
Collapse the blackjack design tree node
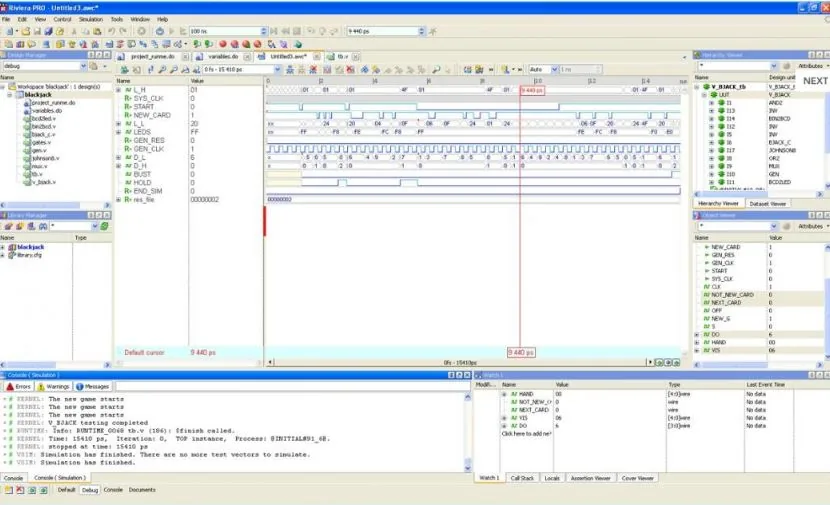10,95
